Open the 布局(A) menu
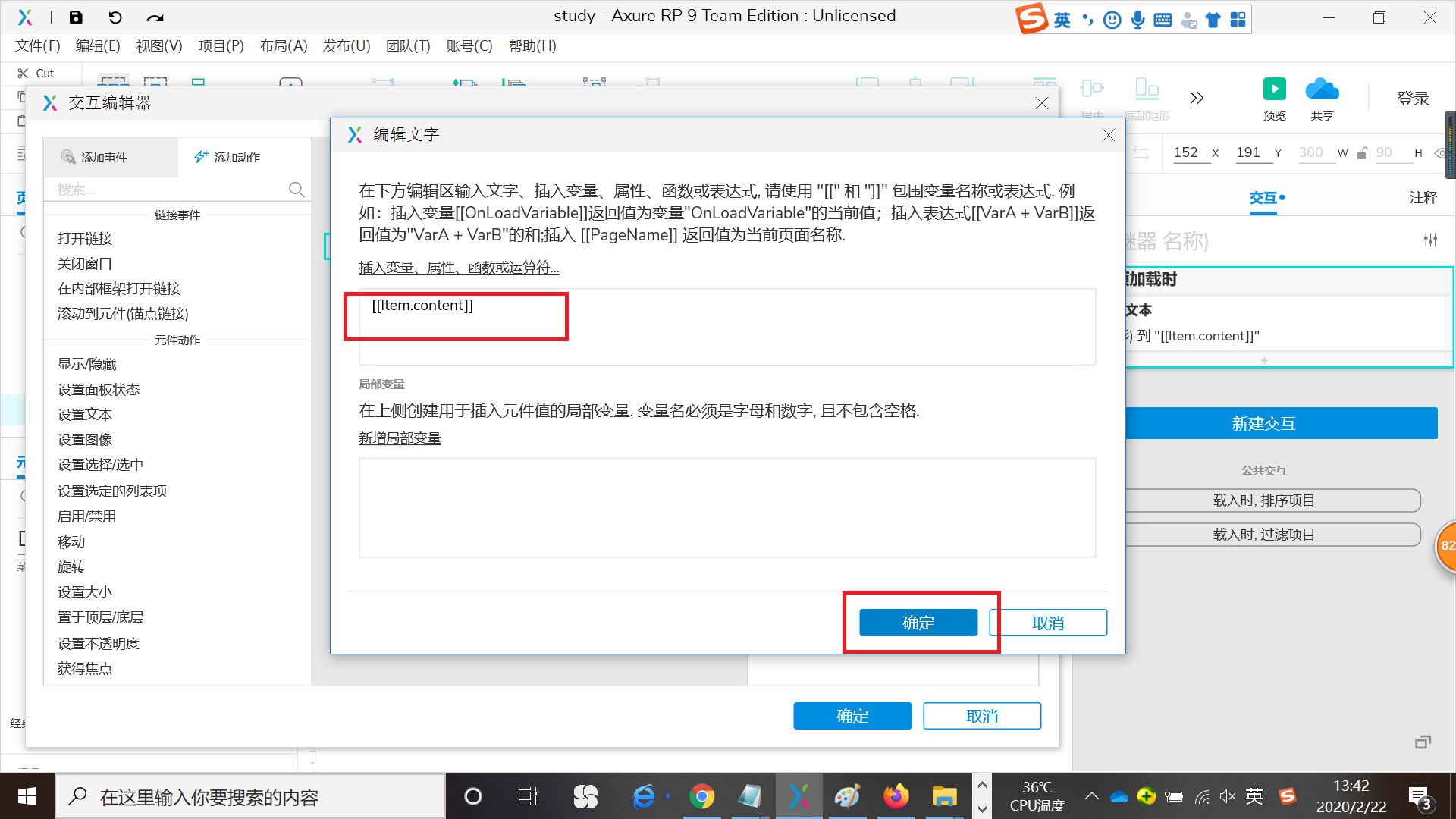1456x819 pixels. pyautogui.click(x=284, y=46)
